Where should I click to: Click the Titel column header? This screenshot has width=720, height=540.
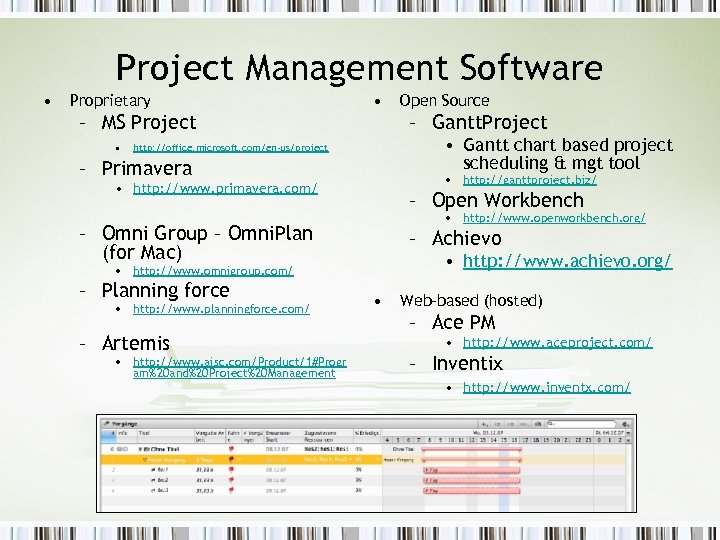(166, 436)
